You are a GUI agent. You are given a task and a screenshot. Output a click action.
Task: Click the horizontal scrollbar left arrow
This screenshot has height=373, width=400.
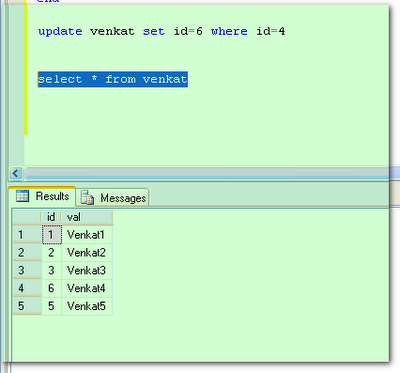(16, 173)
